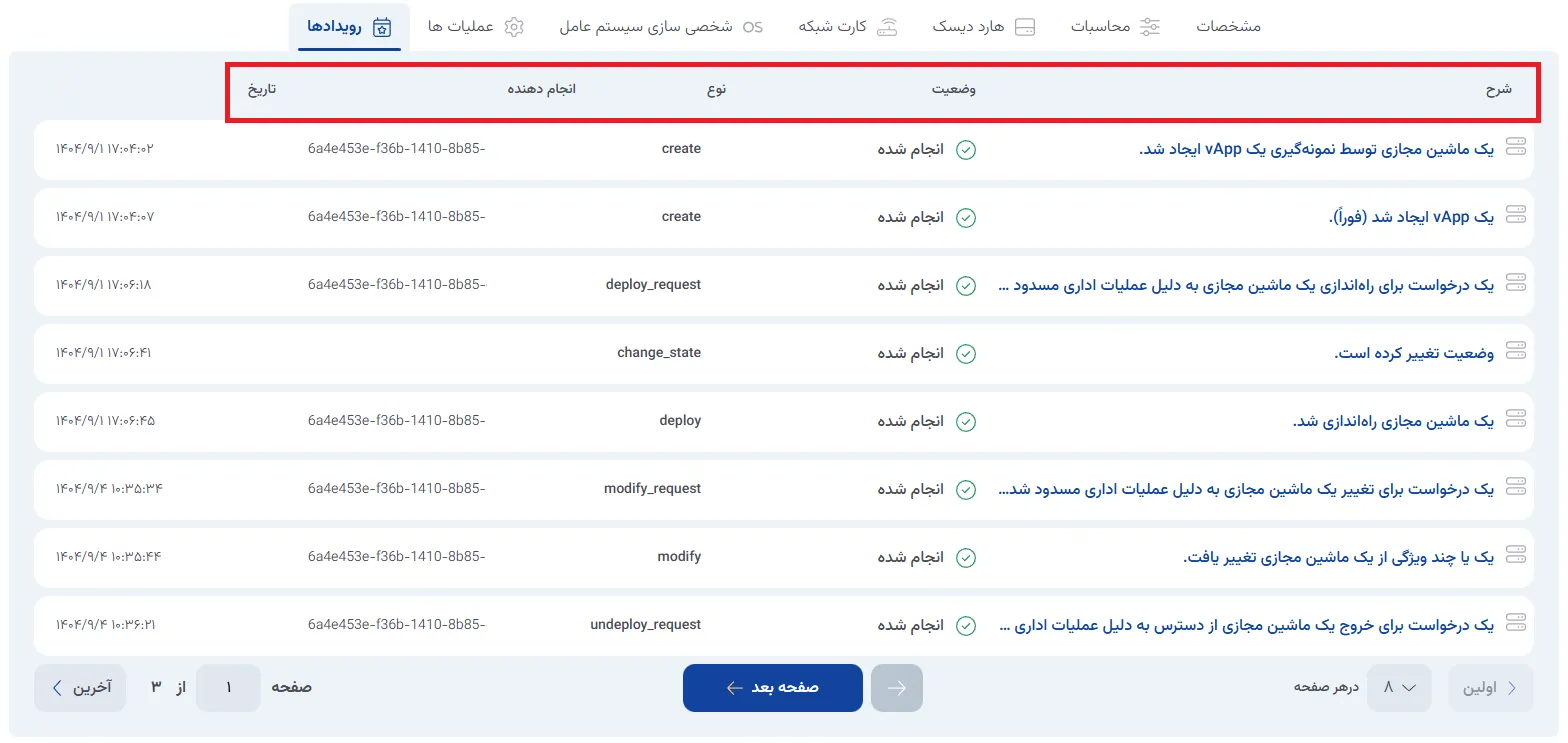Click server icon beside 'یک ماشین مجازی راه‌اندازی شد'
Image resolution: width=1568 pixels, height=743 pixels.
(1516, 418)
